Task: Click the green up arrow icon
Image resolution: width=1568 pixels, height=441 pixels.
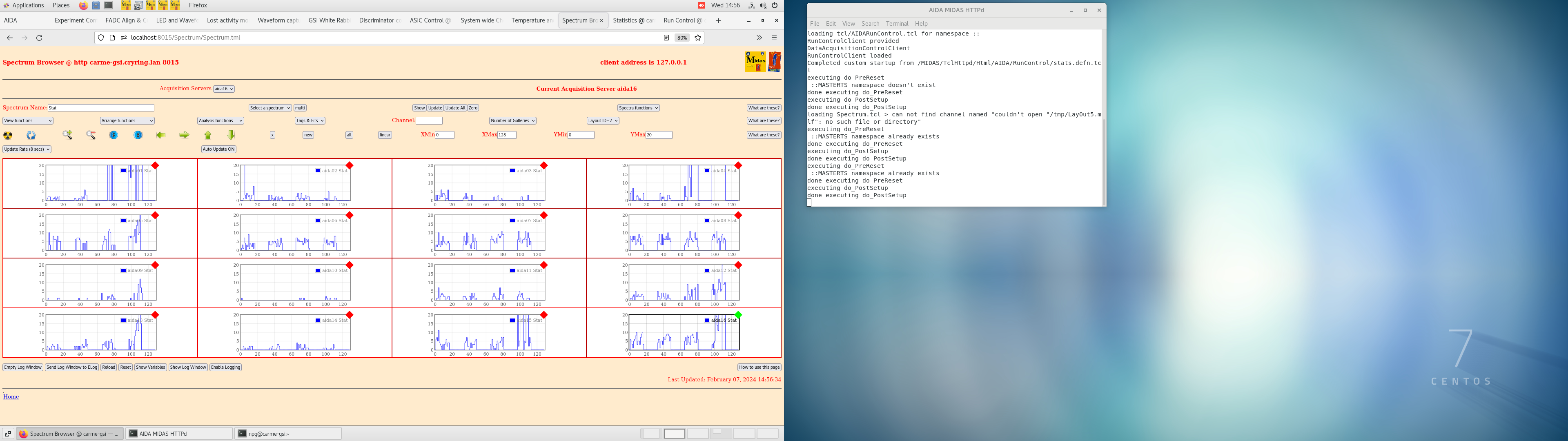Action: 207,135
